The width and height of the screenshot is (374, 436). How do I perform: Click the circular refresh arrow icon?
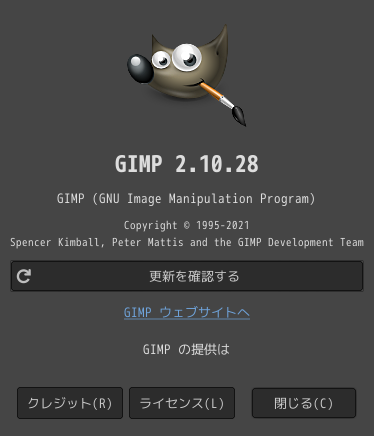(x=24, y=276)
